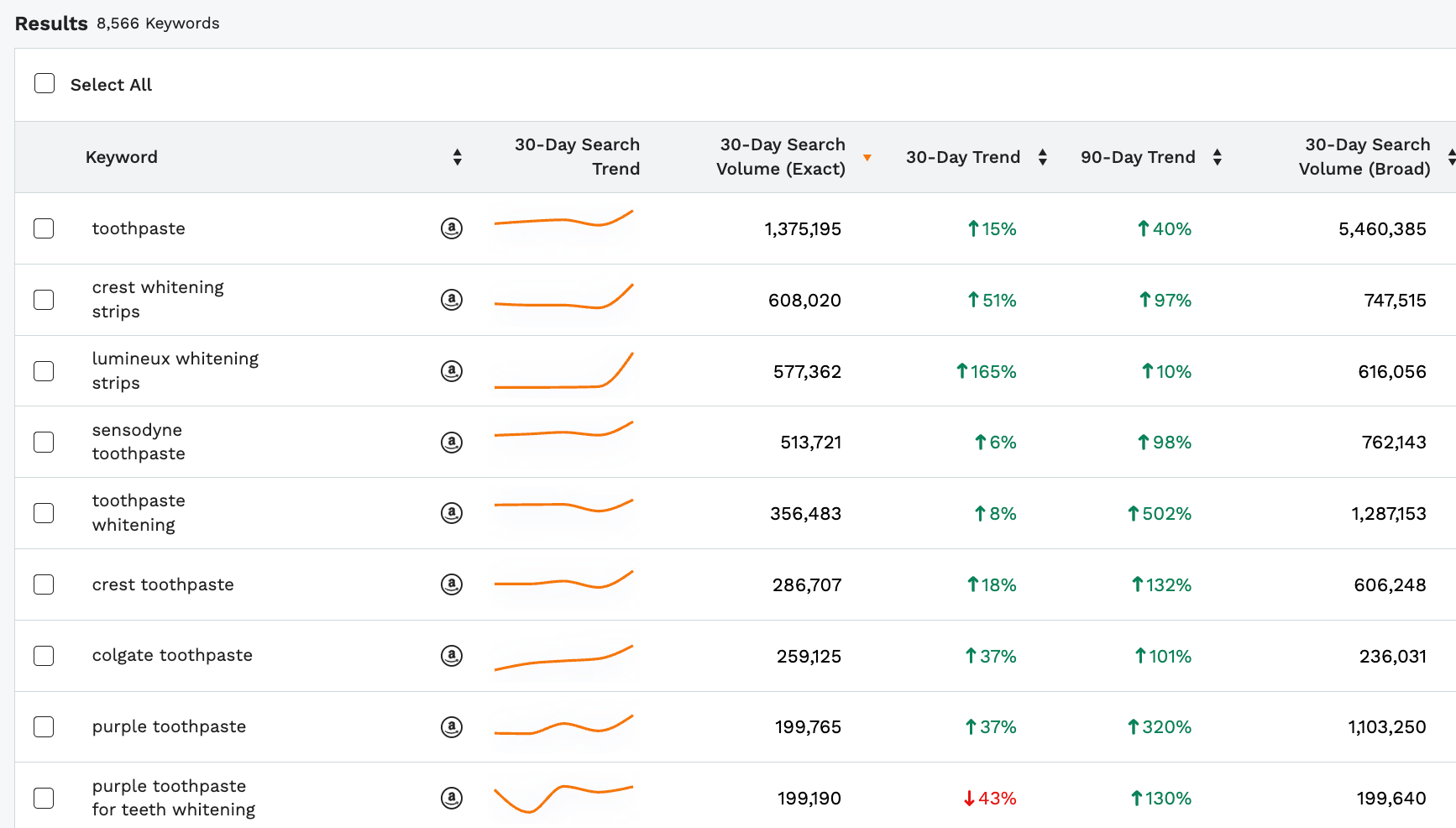
Task: Click the crest toothpaste keyword
Action: click(163, 584)
